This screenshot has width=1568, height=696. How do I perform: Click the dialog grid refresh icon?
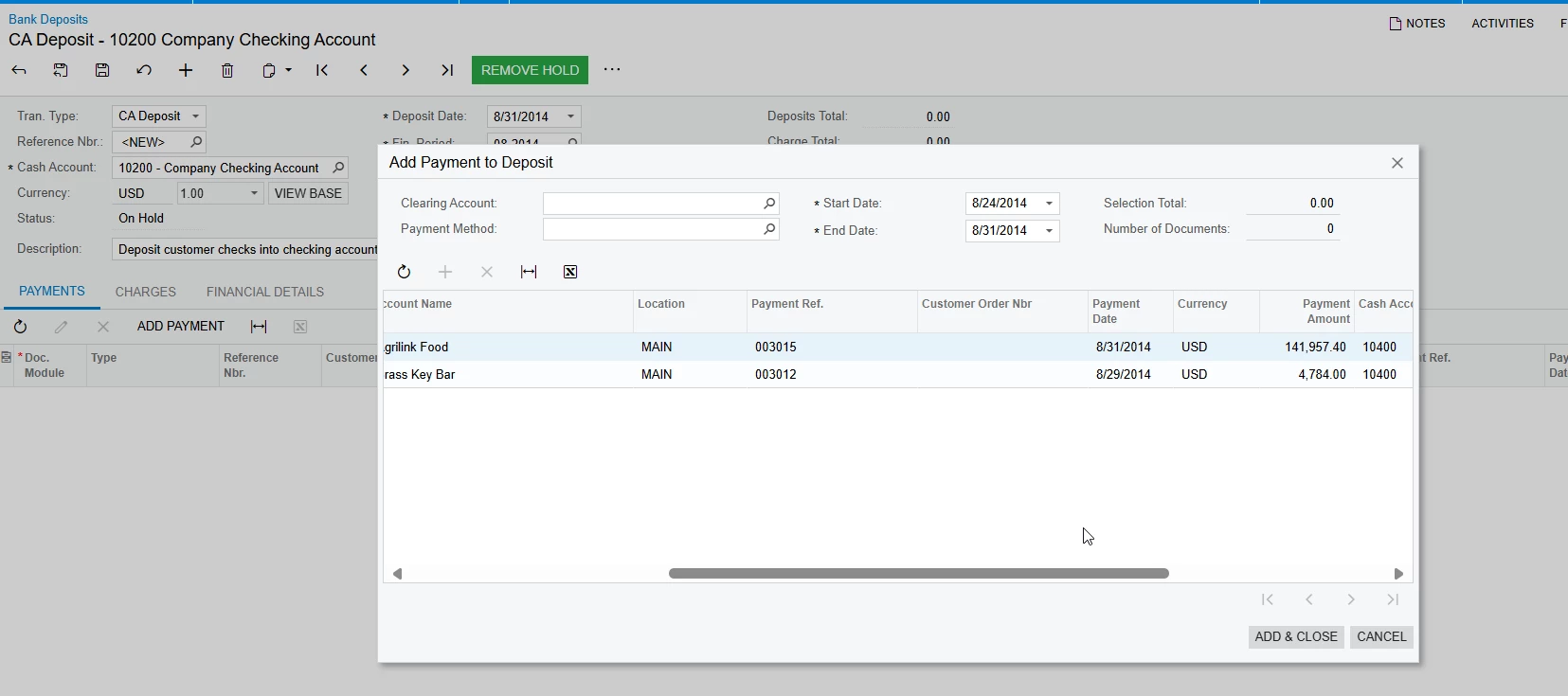(404, 273)
